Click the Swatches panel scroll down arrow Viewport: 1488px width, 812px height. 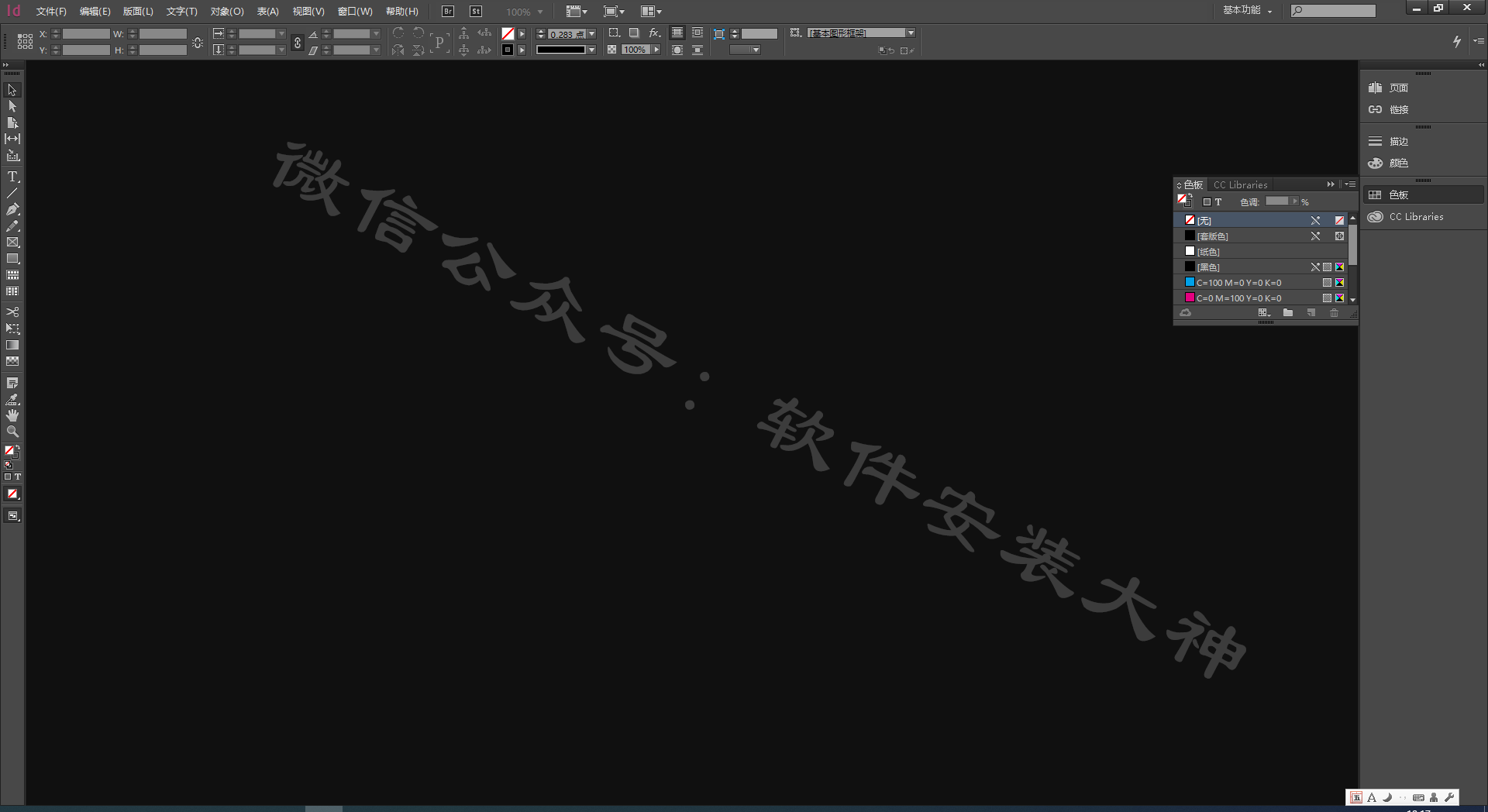[x=1352, y=299]
